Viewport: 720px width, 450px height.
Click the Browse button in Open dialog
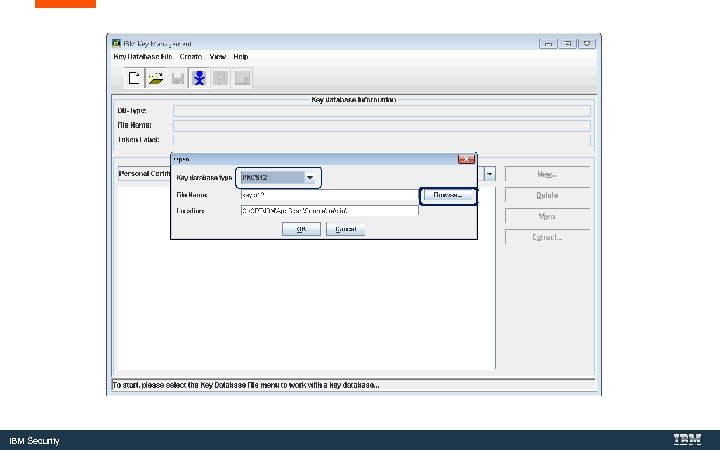click(448, 195)
